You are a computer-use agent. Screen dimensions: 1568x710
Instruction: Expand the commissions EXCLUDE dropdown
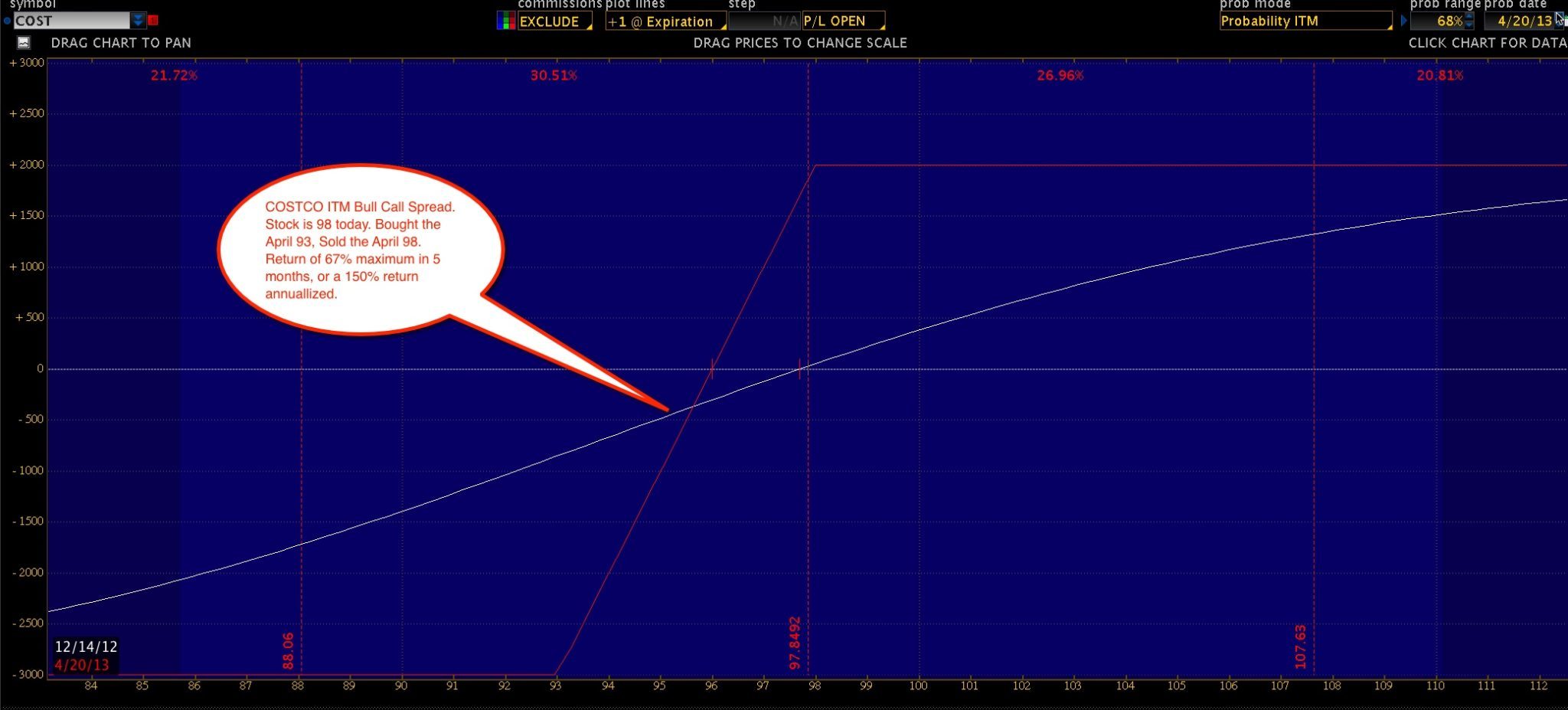coord(555,21)
